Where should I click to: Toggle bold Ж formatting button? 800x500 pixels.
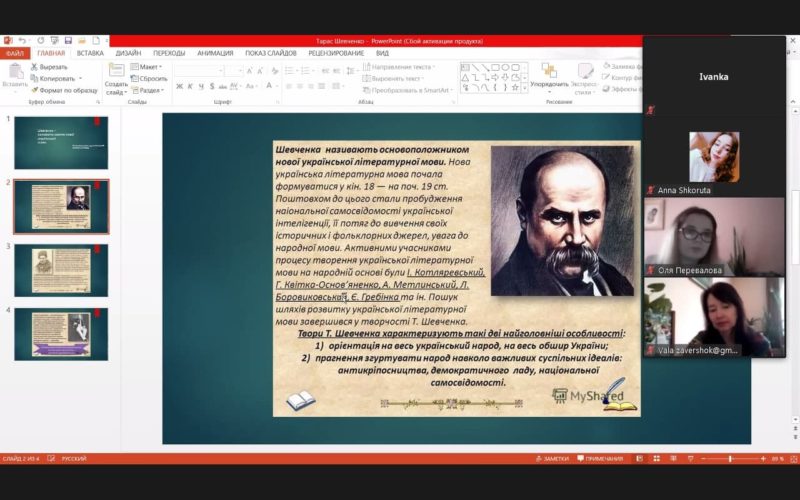coord(179,86)
